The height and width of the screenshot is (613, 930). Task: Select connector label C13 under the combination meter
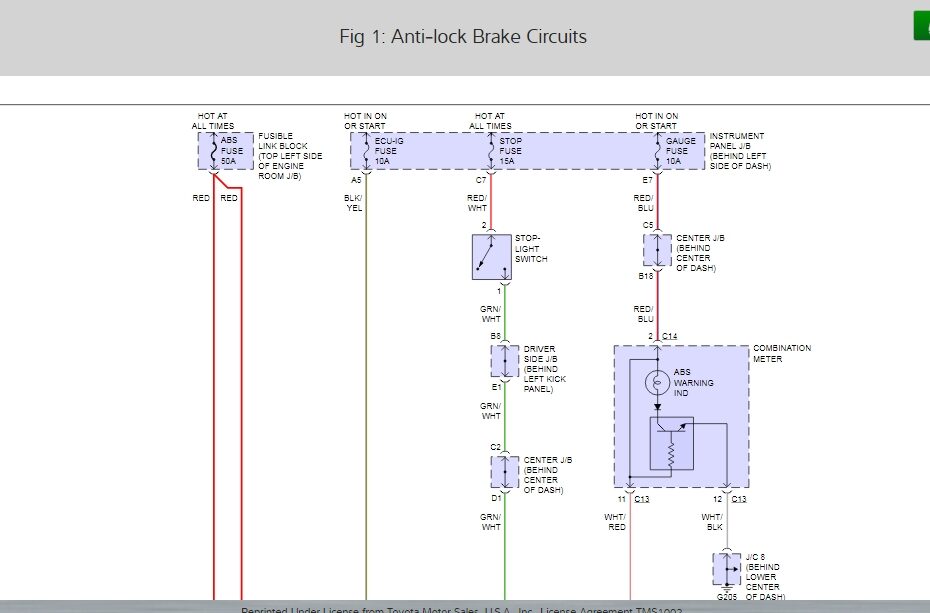coord(639,497)
